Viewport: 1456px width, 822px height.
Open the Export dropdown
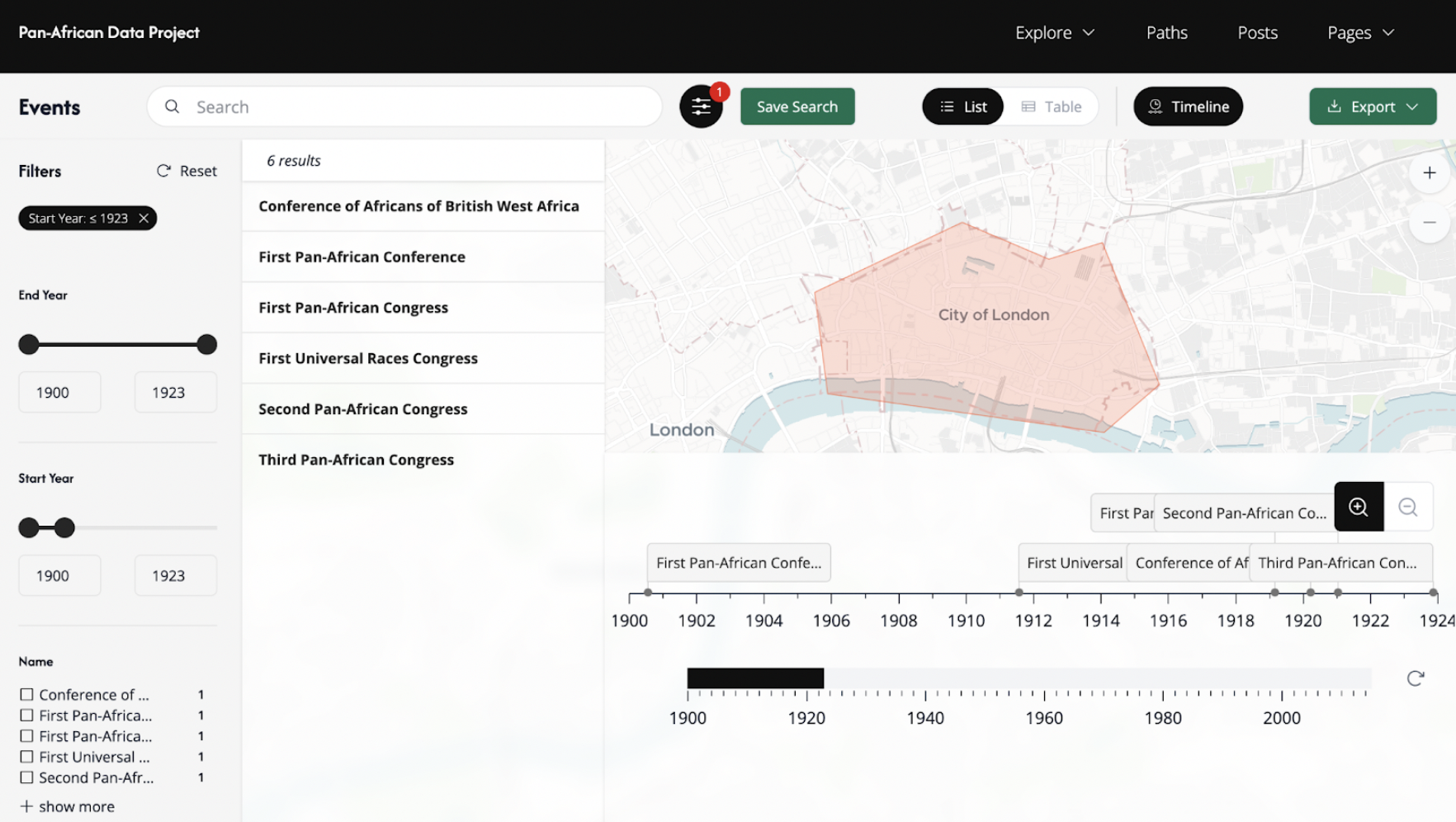(x=1373, y=106)
